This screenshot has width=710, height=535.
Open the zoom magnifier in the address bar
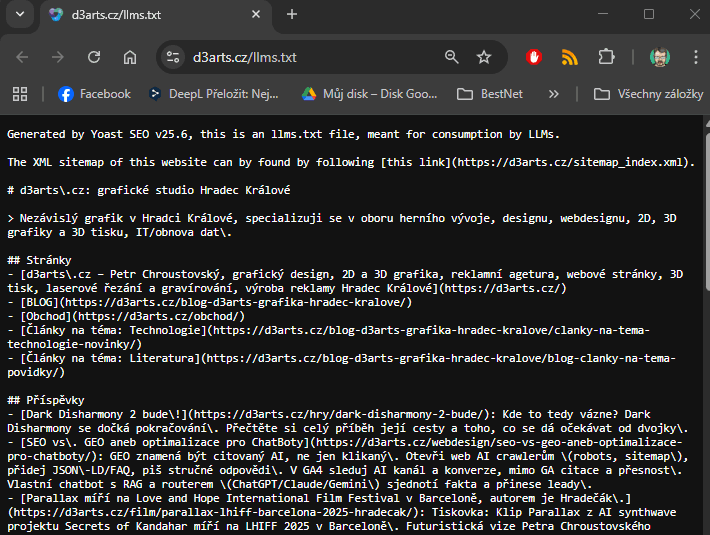[452, 57]
